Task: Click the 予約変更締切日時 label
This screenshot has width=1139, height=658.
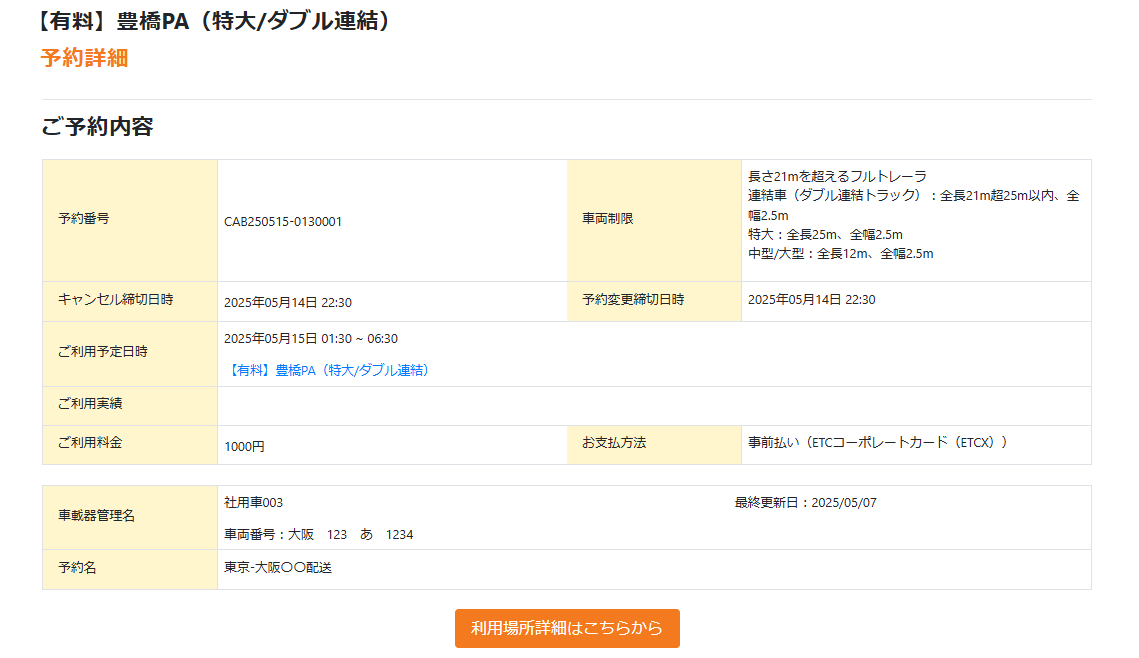Action: point(634,300)
